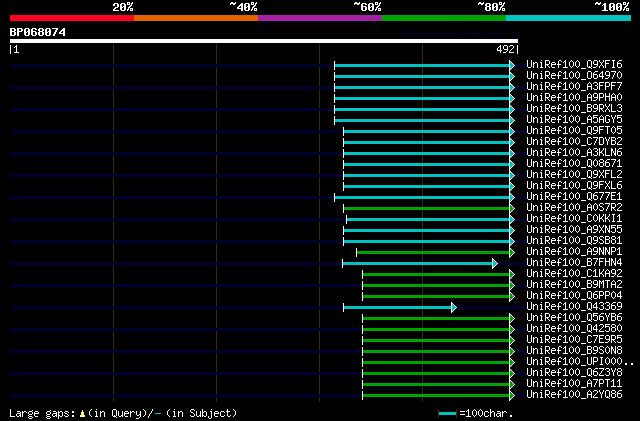The height and width of the screenshot is (421, 640).
Task: Open hit UniRef100_O64970
Action: (x=574, y=76)
